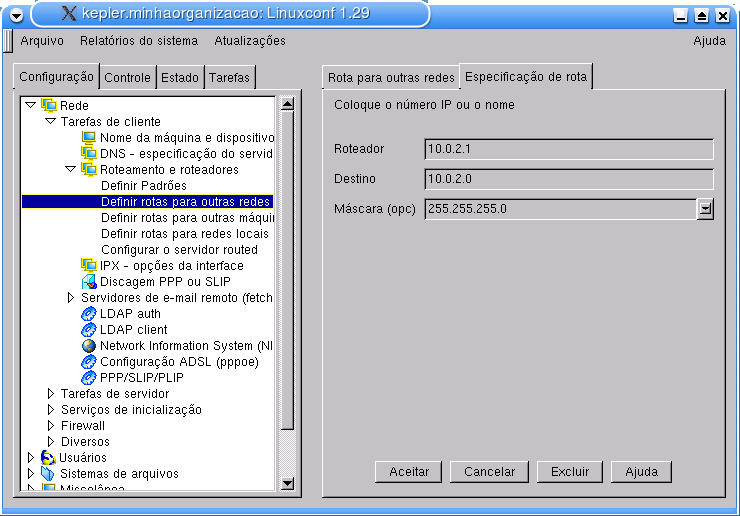The height and width of the screenshot is (516, 740).
Task: Click the icon beside Nome da máquina
Action: (88, 137)
